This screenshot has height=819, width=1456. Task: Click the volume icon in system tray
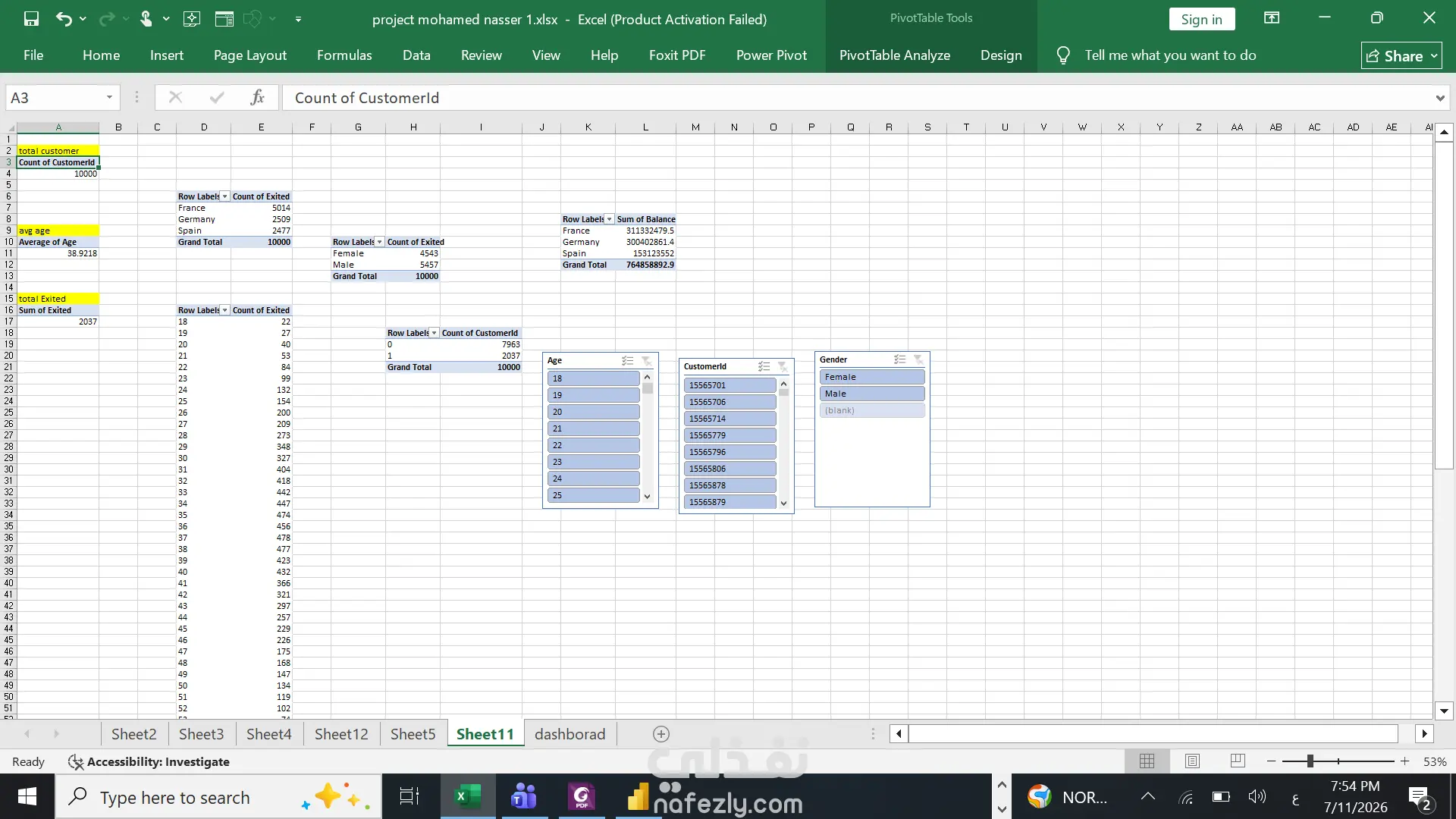point(1257,796)
